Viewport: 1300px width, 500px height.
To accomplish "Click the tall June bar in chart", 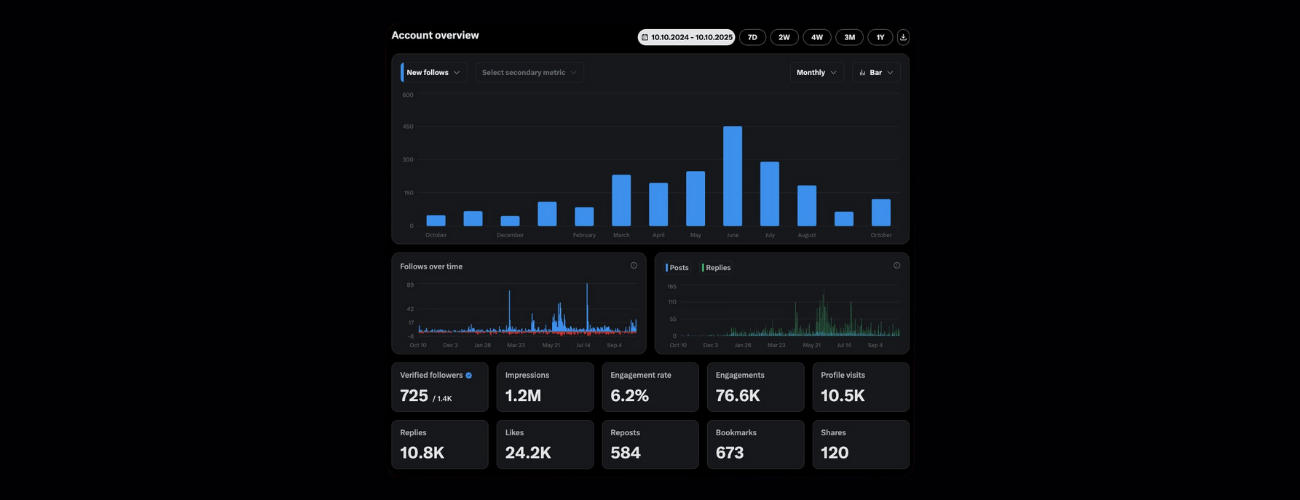I will 732,176.
